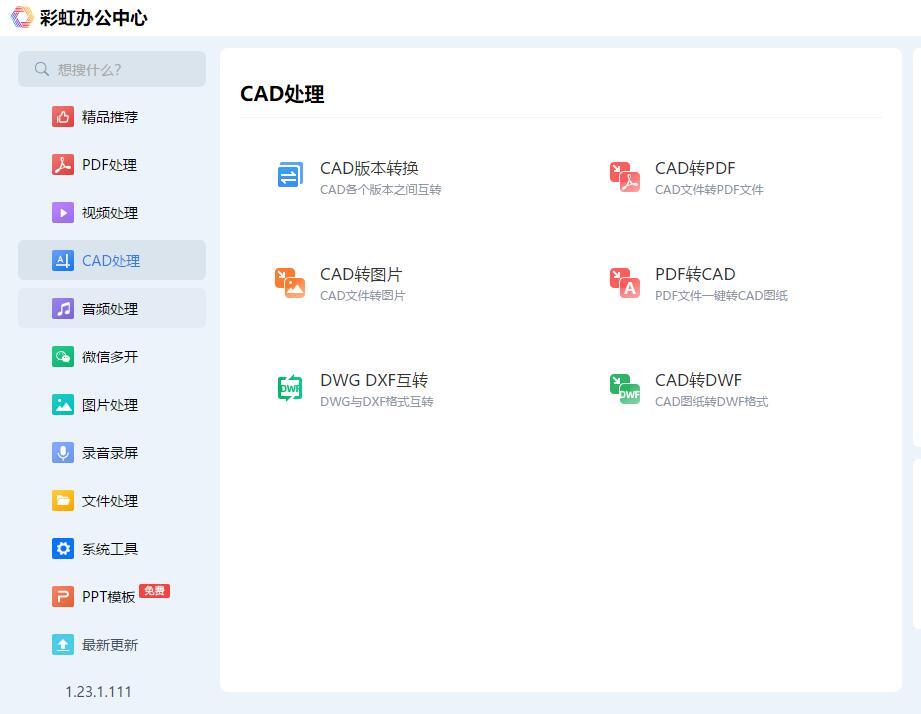The image size is (921, 714).
Task: Click the 录音录屏 microphone icon
Action: [x=63, y=453]
